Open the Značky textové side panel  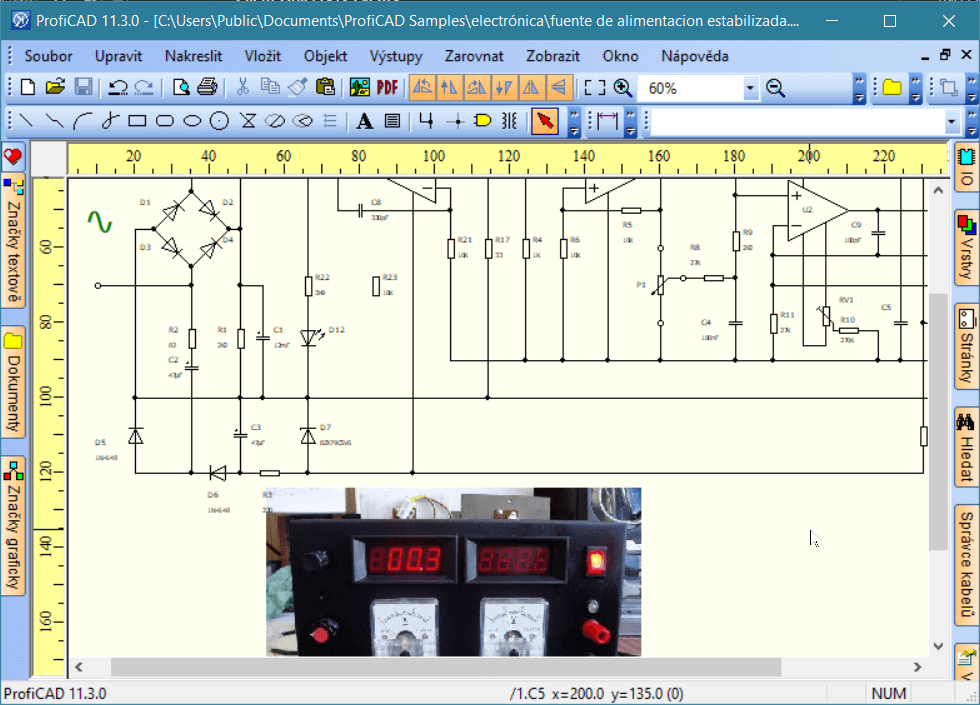(x=13, y=241)
